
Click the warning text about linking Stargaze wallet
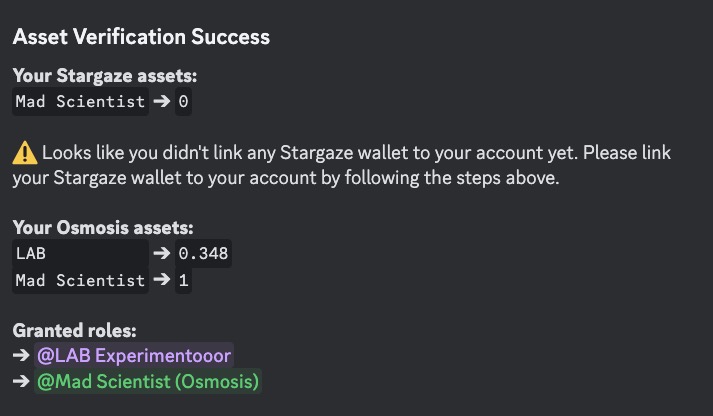point(350,154)
